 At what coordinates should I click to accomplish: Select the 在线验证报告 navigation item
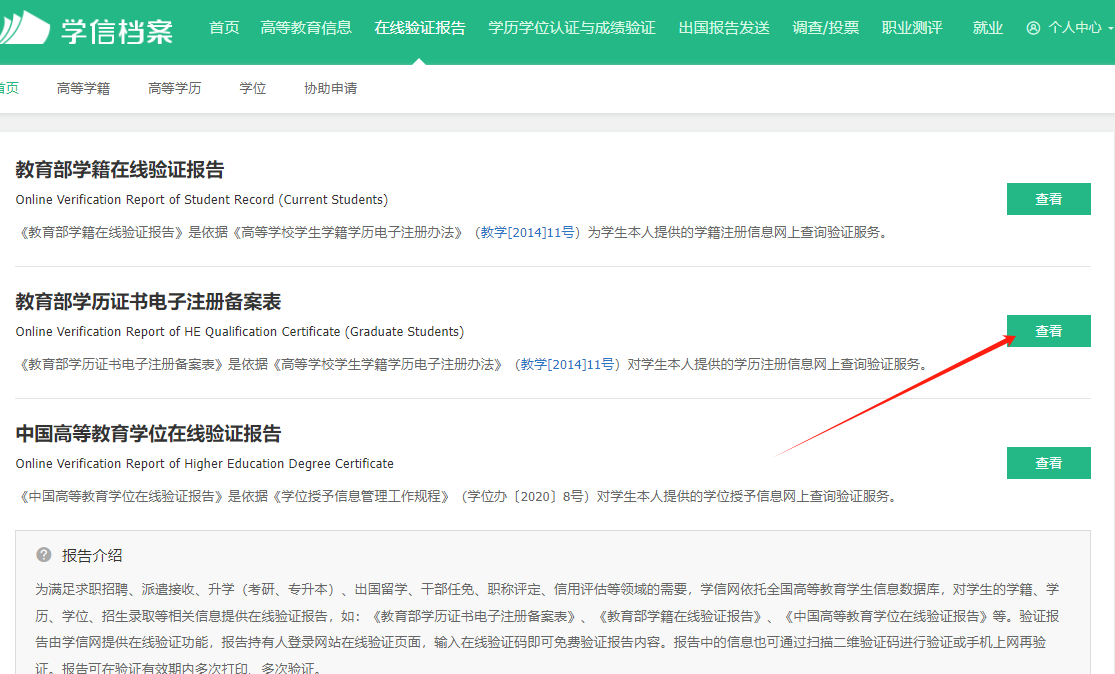coord(420,28)
